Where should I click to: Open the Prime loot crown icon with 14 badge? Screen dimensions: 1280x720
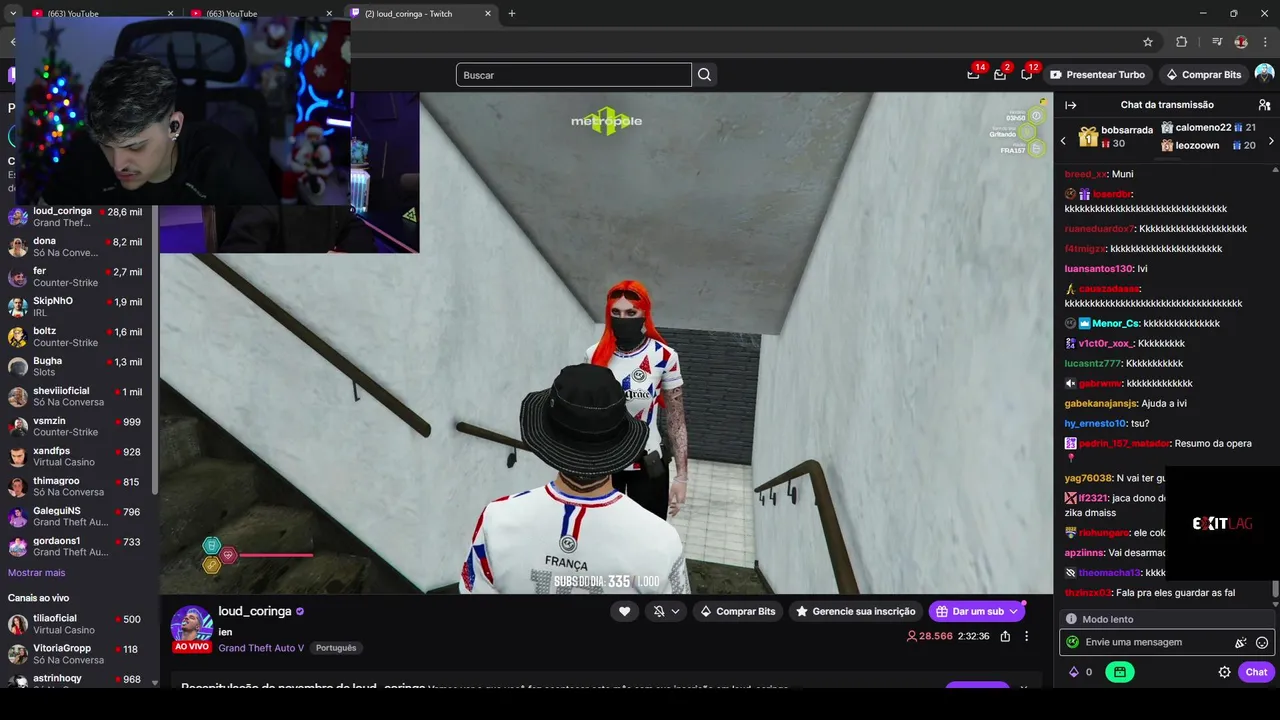tap(973, 74)
